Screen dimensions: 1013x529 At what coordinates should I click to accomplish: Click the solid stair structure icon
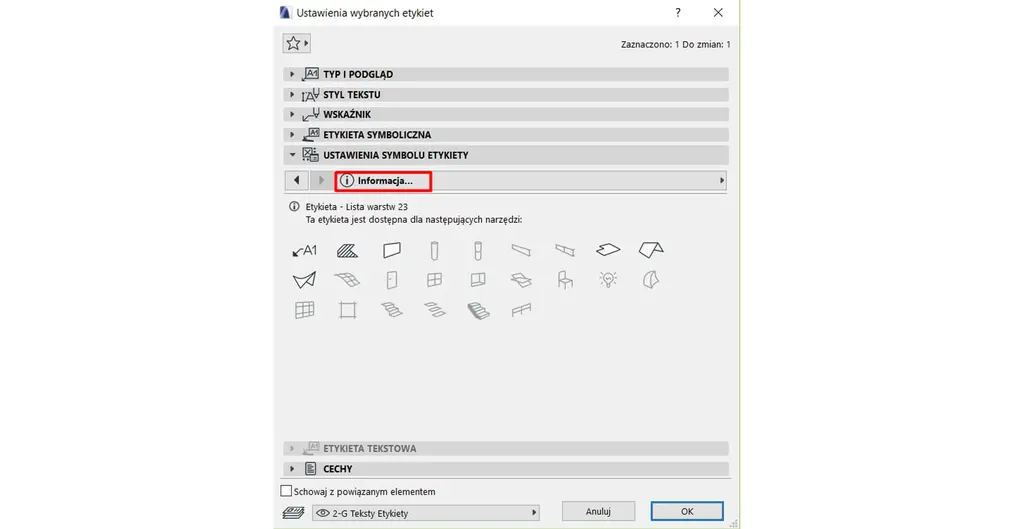click(478, 311)
